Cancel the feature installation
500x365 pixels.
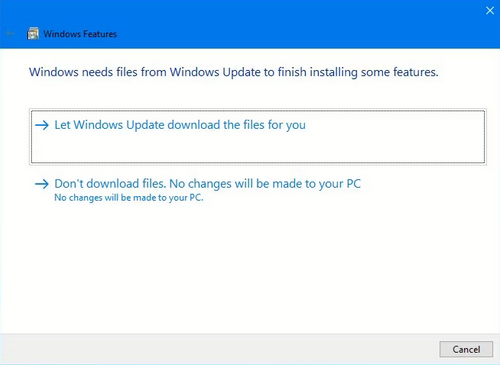(466, 349)
